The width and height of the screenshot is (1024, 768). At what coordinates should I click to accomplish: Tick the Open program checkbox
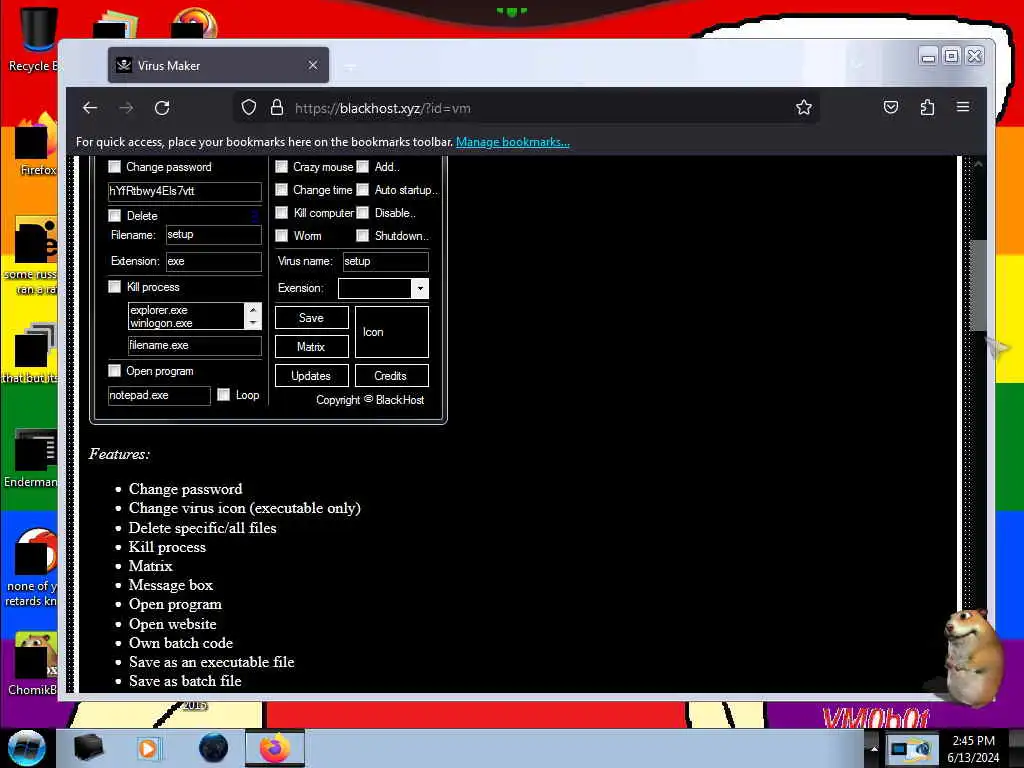(x=114, y=371)
